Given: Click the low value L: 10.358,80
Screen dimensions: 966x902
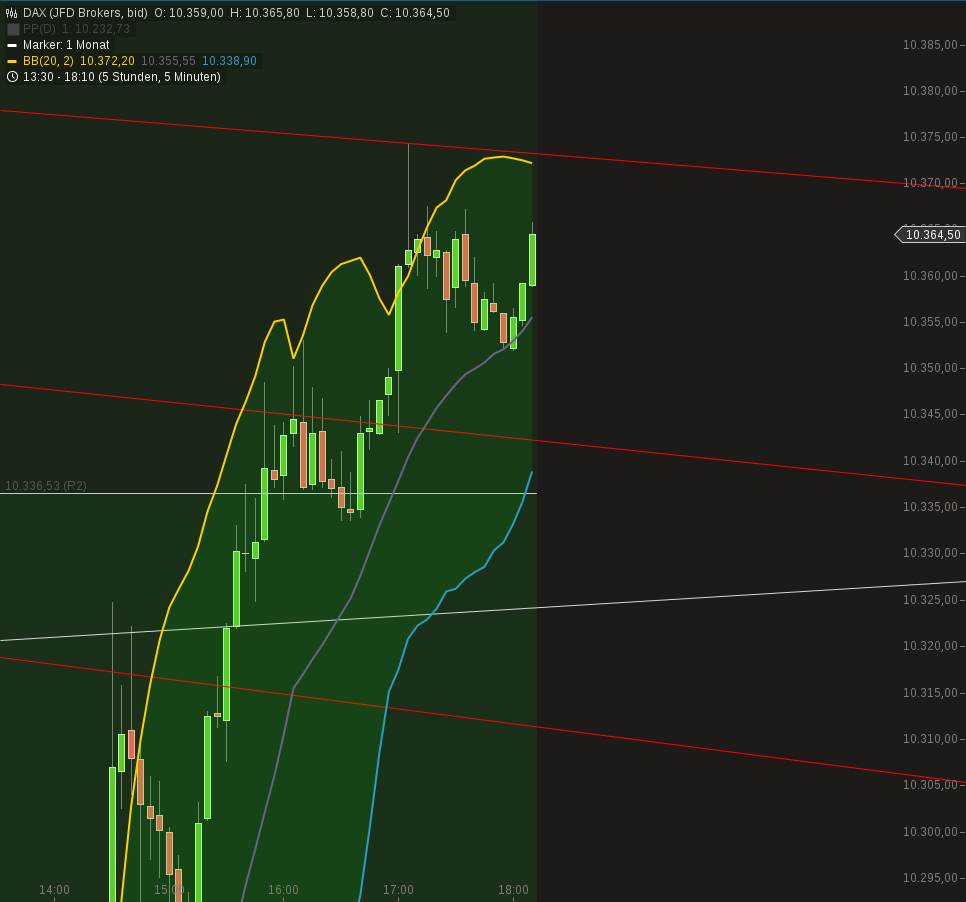Looking at the screenshot, I should point(339,13).
